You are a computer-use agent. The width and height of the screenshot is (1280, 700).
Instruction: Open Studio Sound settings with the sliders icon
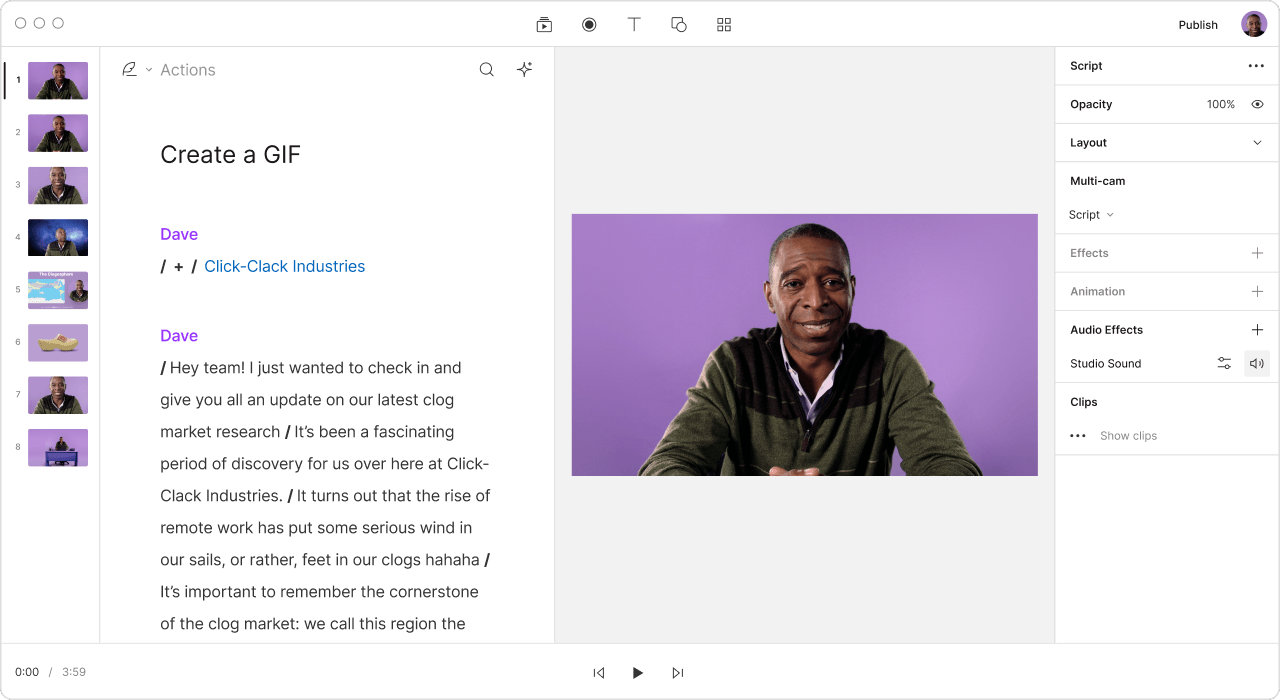[1224, 363]
